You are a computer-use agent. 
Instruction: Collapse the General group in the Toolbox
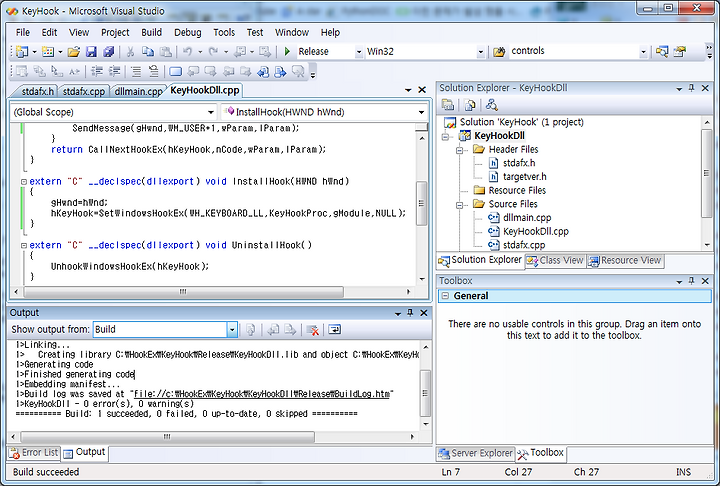[445, 296]
